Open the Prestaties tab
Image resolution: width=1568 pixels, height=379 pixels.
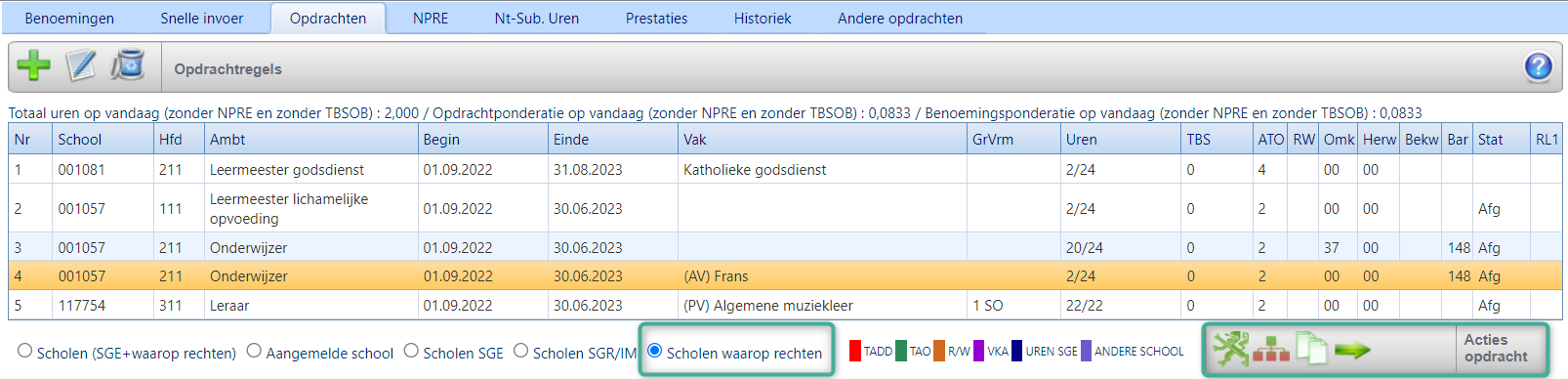(656, 18)
